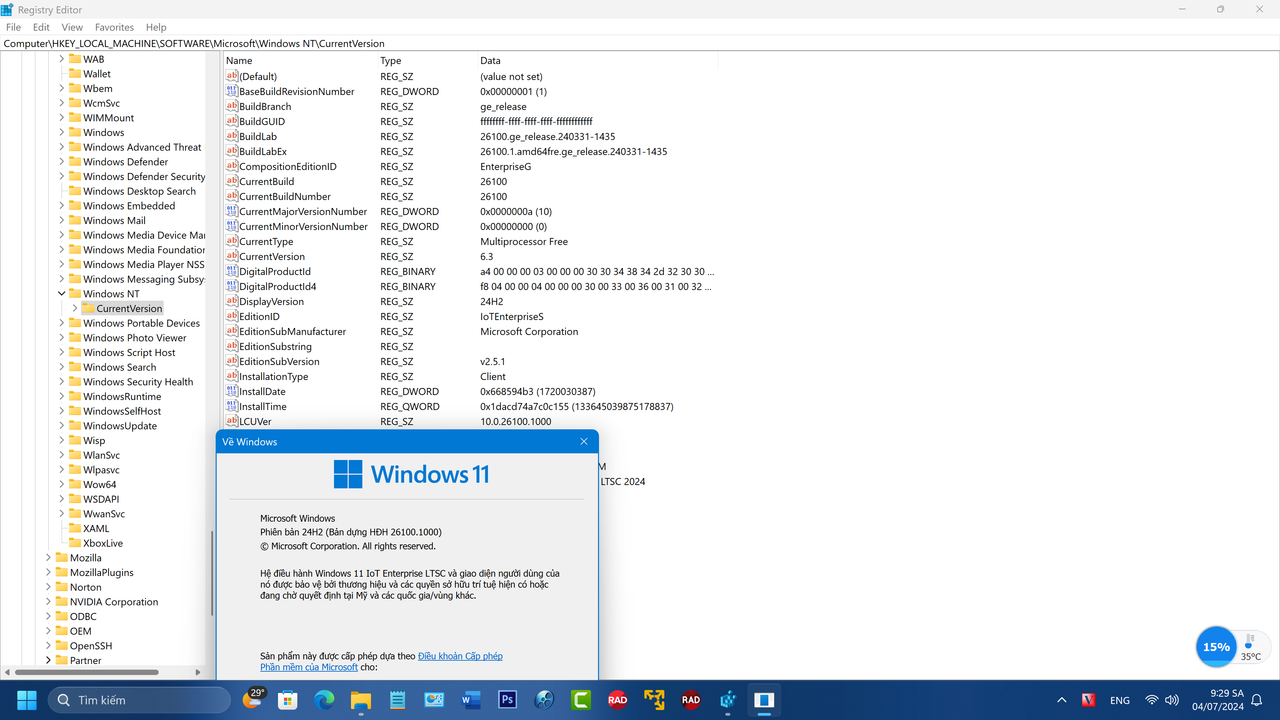Select the ODBC key in tree
Screen dimensions: 1280x720
pos(83,616)
